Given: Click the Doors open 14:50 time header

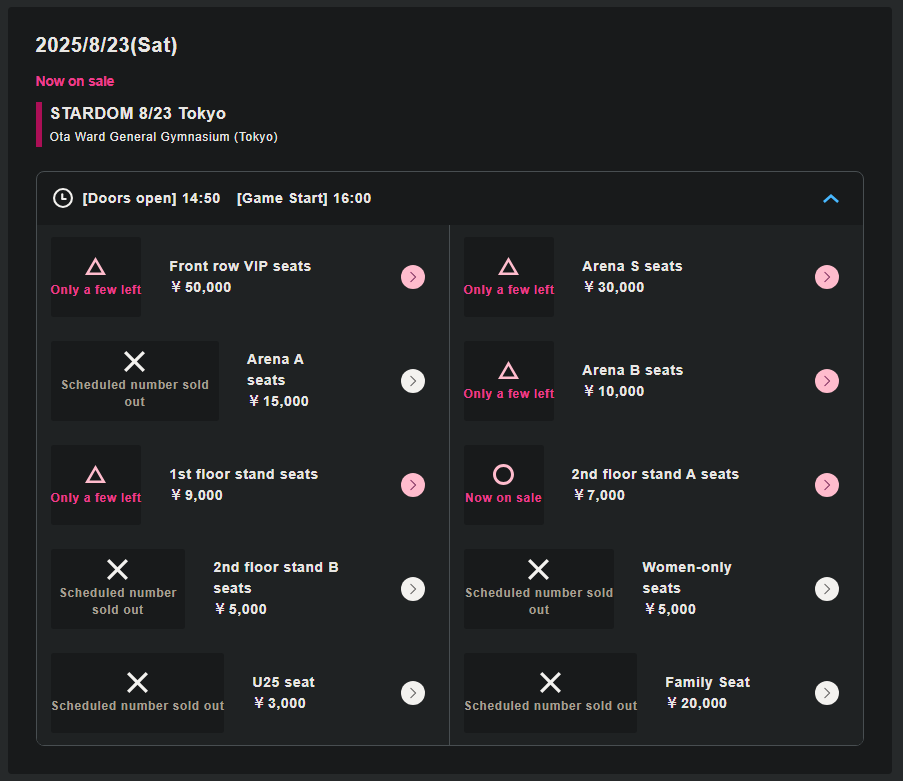Looking at the screenshot, I should [151, 198].
